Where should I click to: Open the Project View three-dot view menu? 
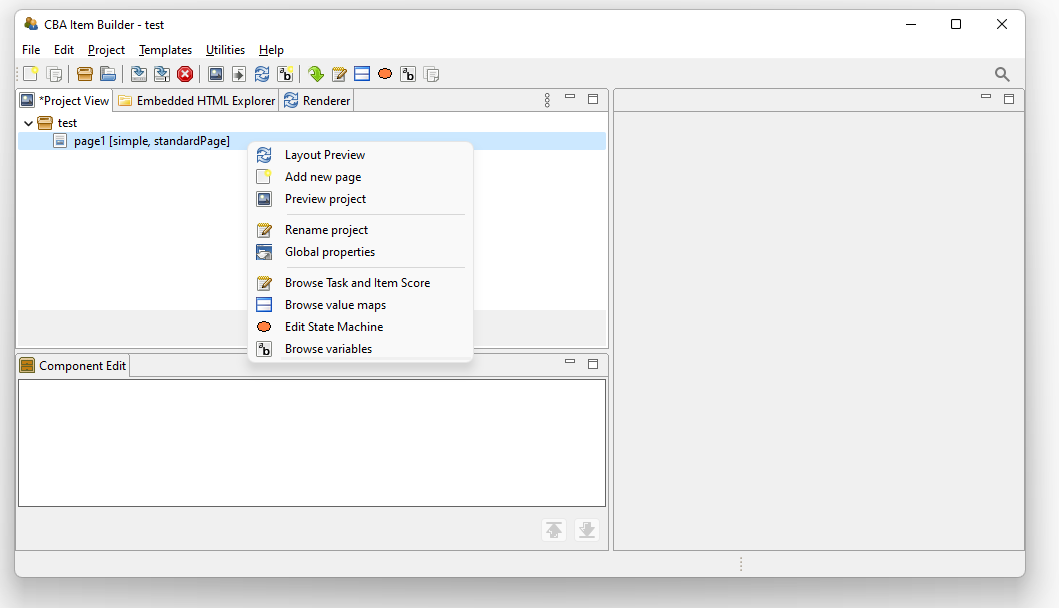[547, 100]
